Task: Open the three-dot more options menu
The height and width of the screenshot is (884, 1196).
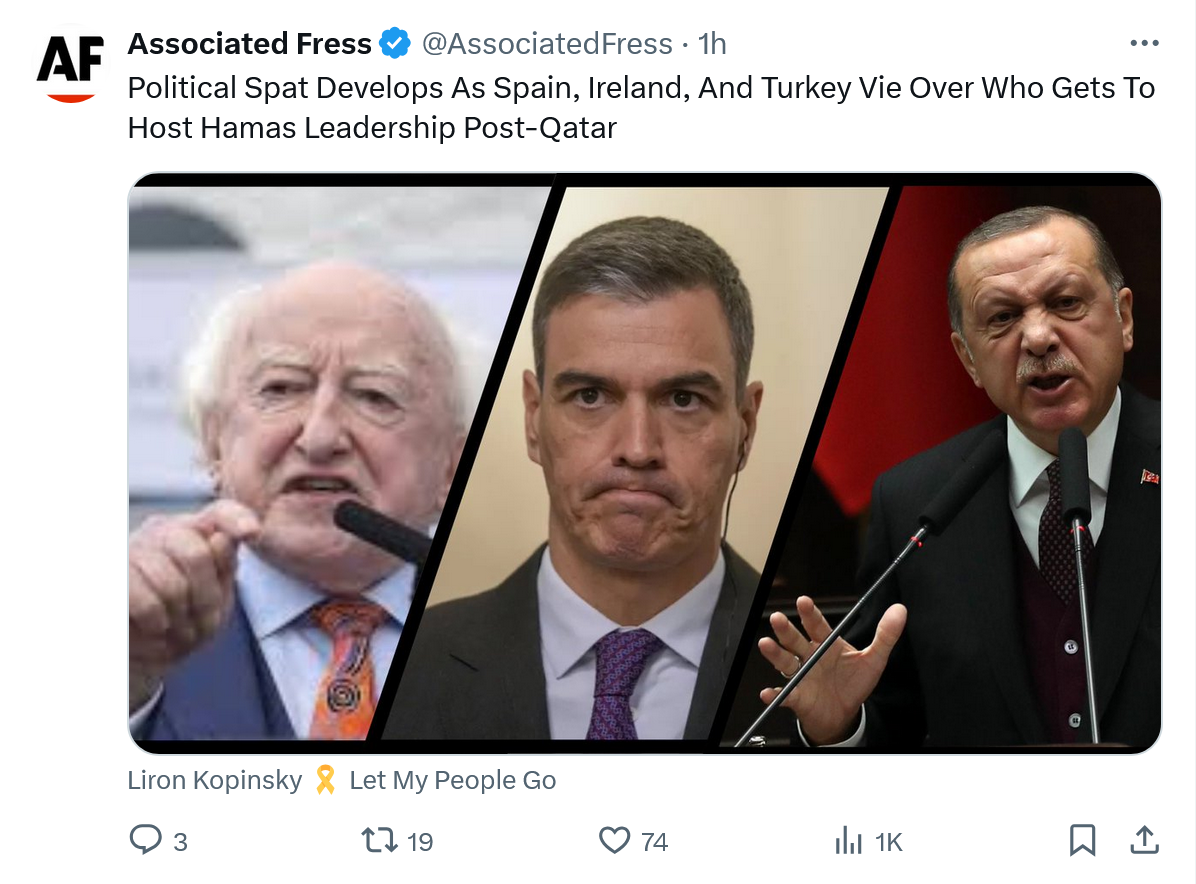Action: tap(1143, 43)
